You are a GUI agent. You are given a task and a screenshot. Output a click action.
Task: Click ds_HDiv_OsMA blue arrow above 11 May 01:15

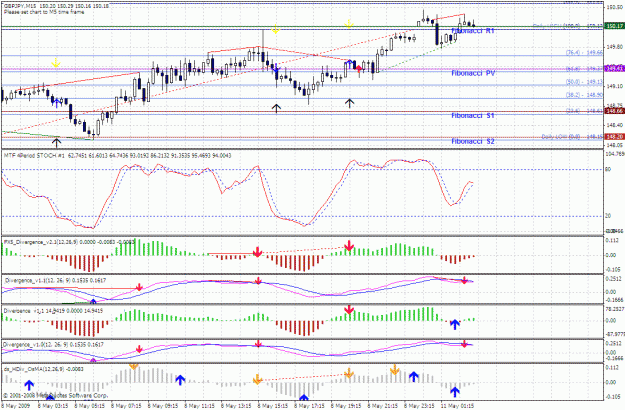455,392
